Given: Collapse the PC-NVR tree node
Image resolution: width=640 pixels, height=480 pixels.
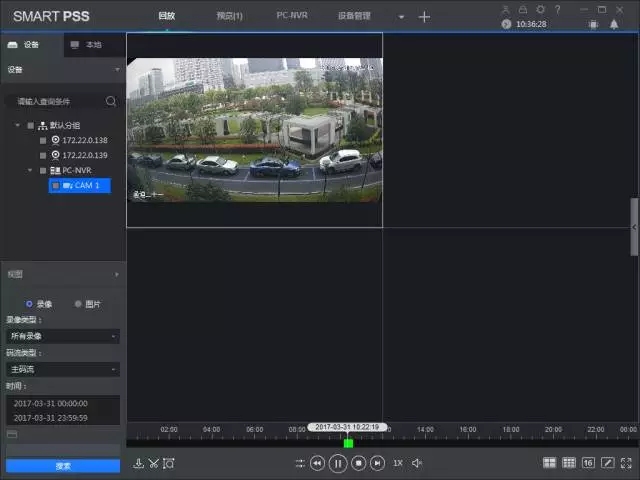Looking at the screenshot, I should click(x=30, y=170).
